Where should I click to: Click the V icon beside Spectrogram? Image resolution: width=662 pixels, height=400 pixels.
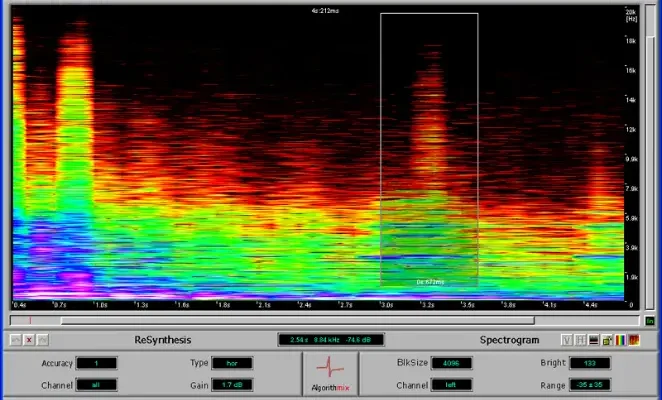[567, 340]
